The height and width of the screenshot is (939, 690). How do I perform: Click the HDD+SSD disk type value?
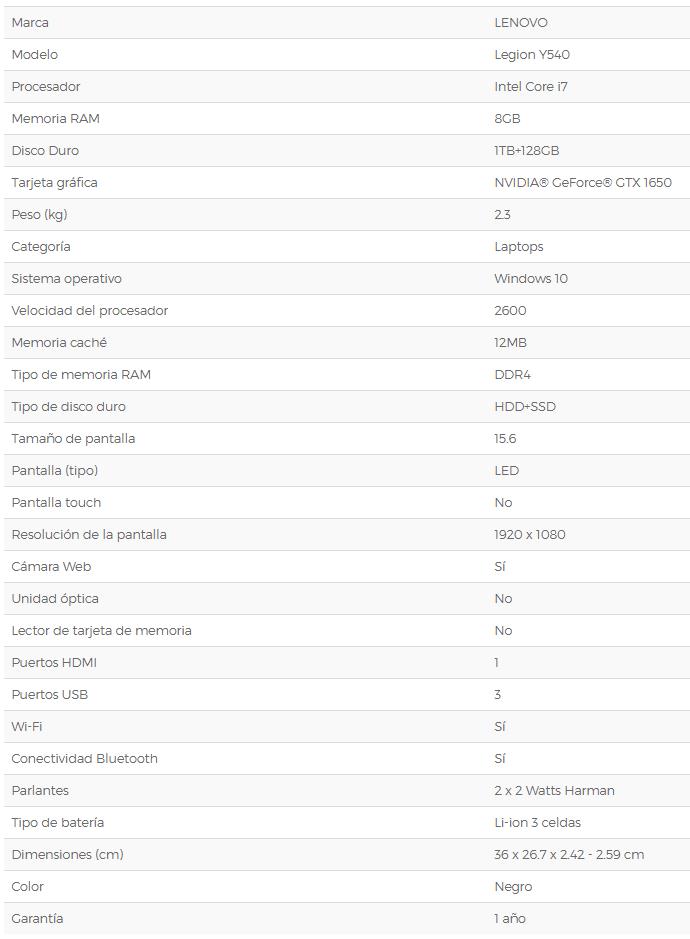click(x=525, y=407)
